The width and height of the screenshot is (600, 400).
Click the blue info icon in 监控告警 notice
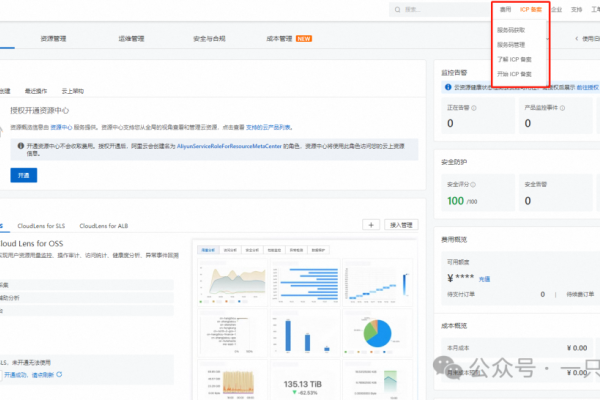click(448, 87)
